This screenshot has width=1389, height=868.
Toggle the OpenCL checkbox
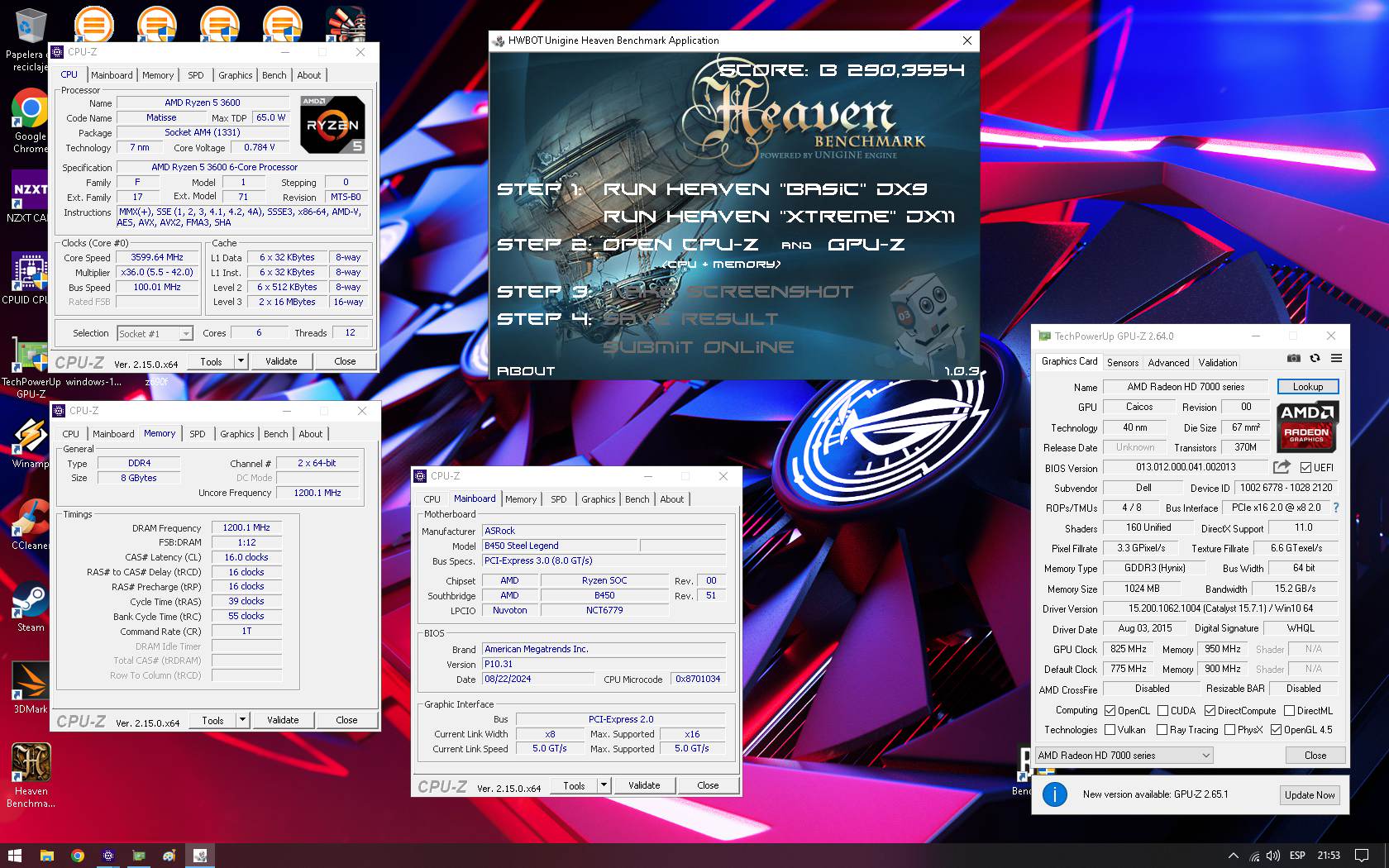pos(1110,710)
